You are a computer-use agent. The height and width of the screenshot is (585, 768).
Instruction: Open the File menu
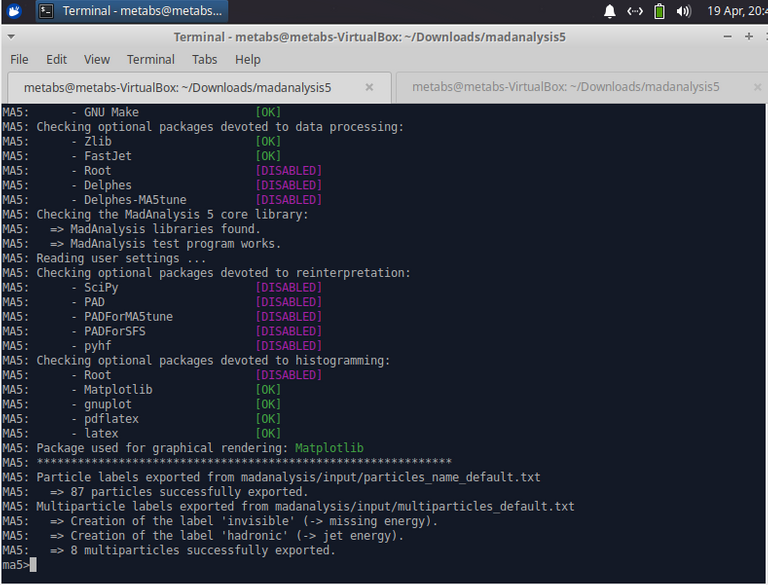(x=19, y=60)
